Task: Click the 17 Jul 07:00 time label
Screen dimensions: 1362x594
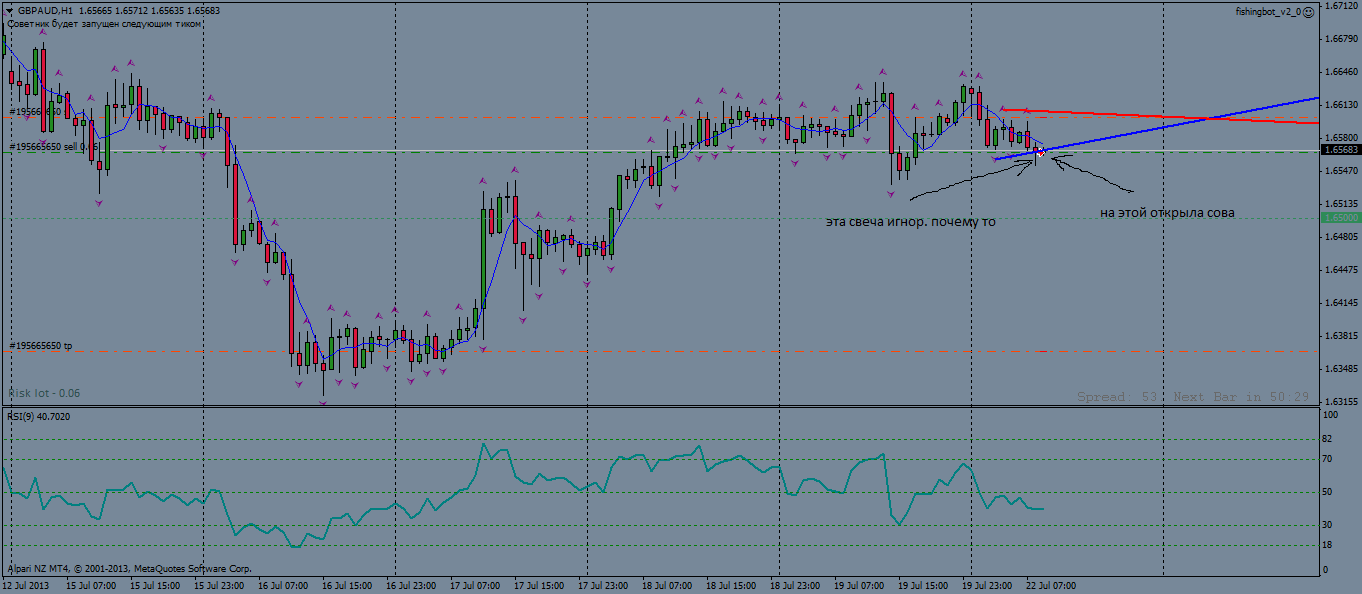Action: click(x=474, y=585)
